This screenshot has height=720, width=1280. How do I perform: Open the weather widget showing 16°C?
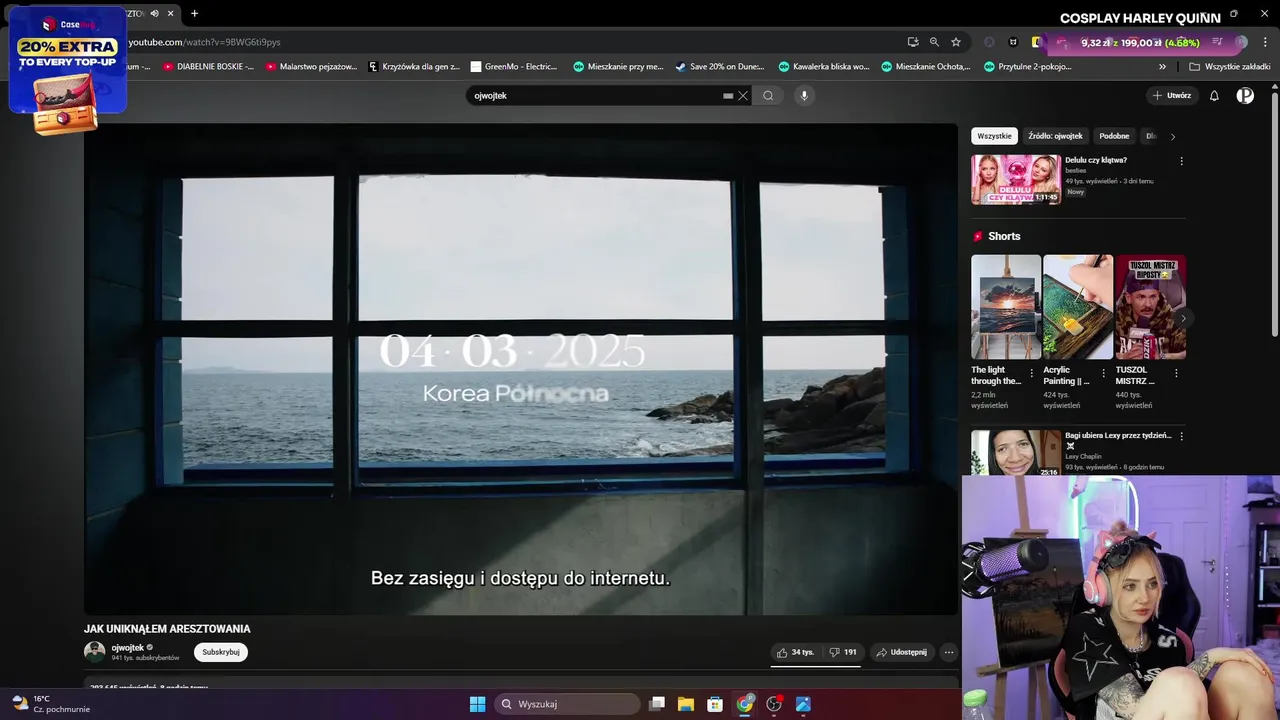click(52, 704)
